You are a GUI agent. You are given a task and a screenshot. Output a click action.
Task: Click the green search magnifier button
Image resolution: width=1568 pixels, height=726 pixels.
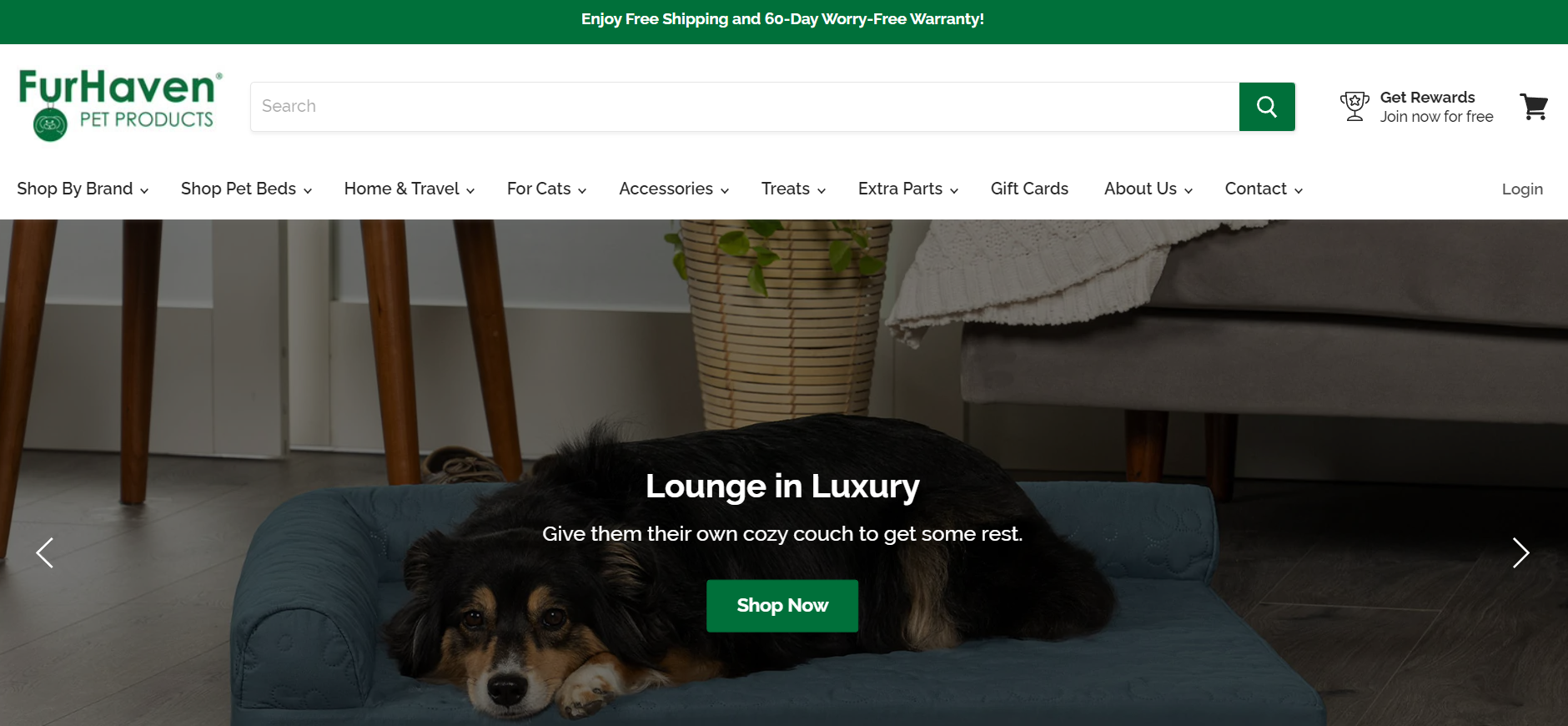pyautogui.click(x=1267, y=107)
